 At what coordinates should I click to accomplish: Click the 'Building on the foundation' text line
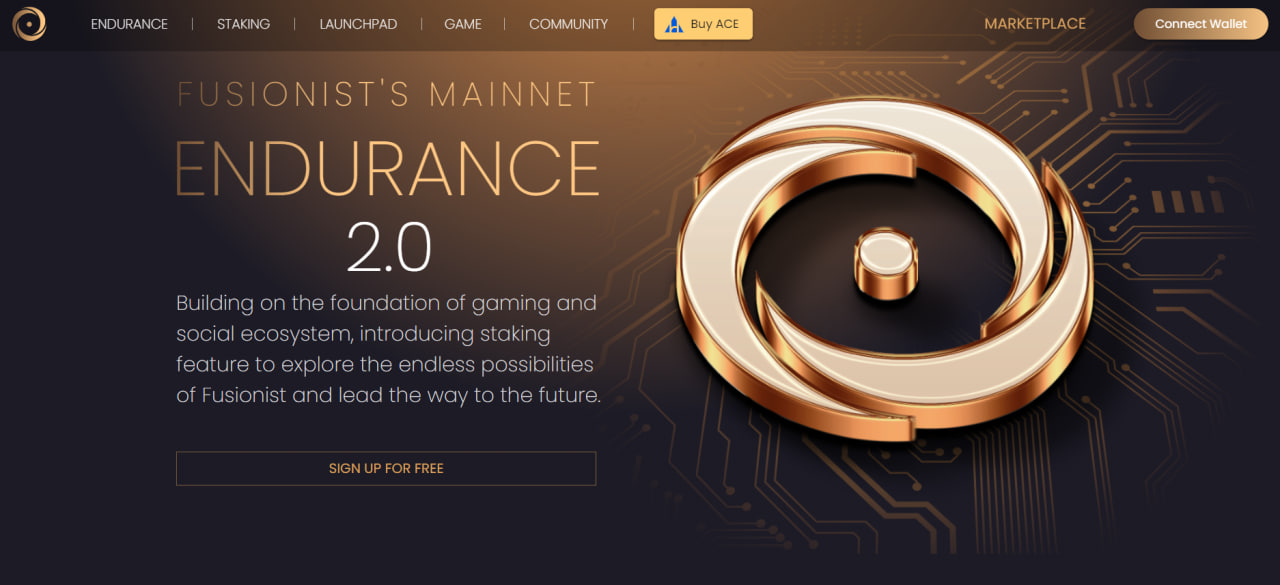click(386, 302)
